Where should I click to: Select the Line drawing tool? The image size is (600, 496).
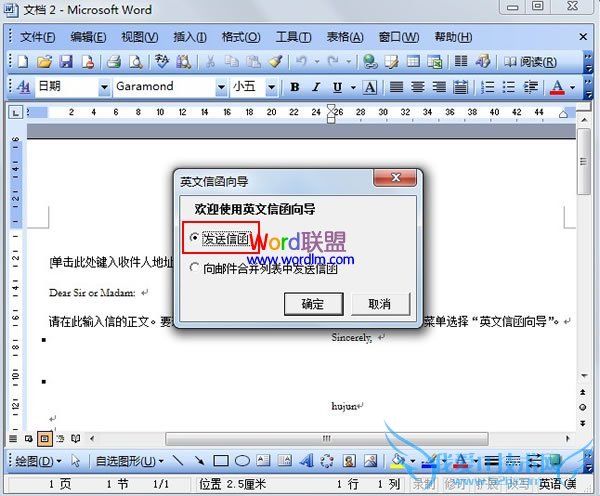[178, 460]
